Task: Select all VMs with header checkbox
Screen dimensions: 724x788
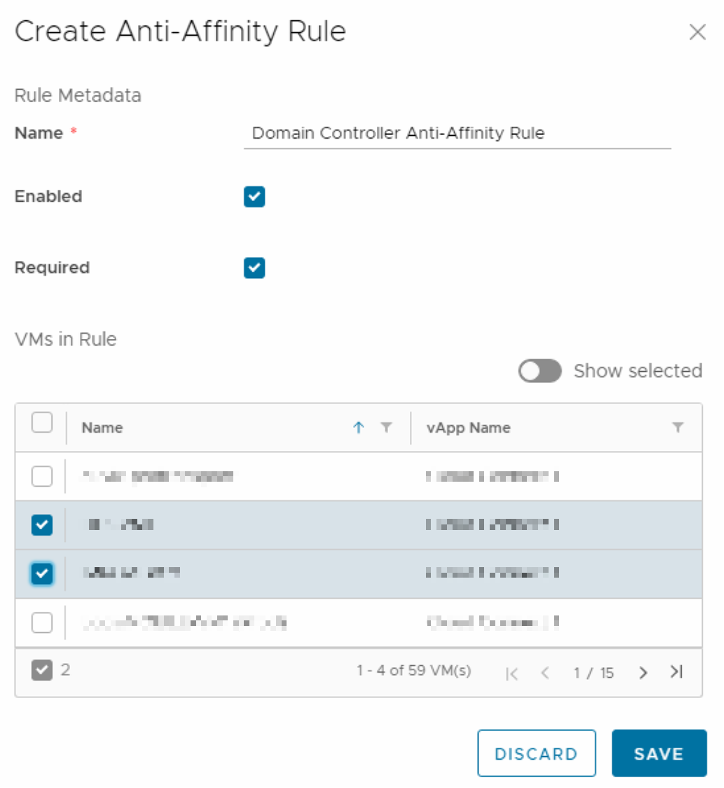Action: [42, 423]
